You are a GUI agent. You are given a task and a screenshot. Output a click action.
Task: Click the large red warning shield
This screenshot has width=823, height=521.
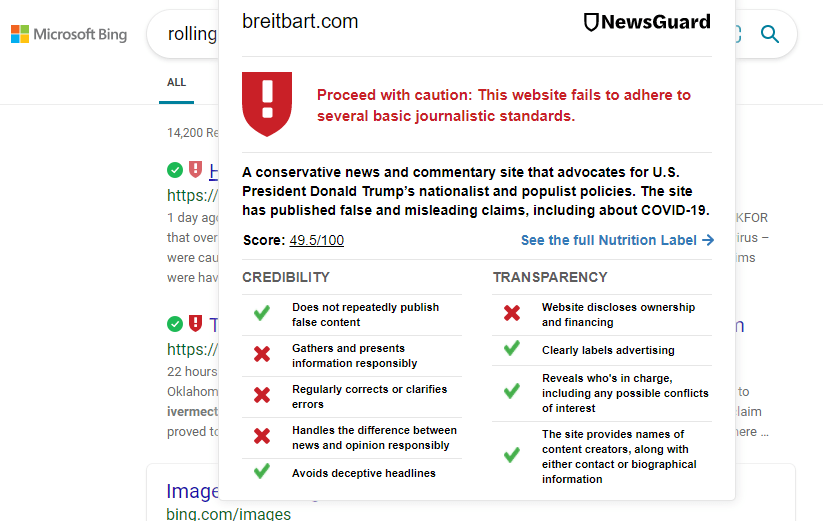[267, 102]
